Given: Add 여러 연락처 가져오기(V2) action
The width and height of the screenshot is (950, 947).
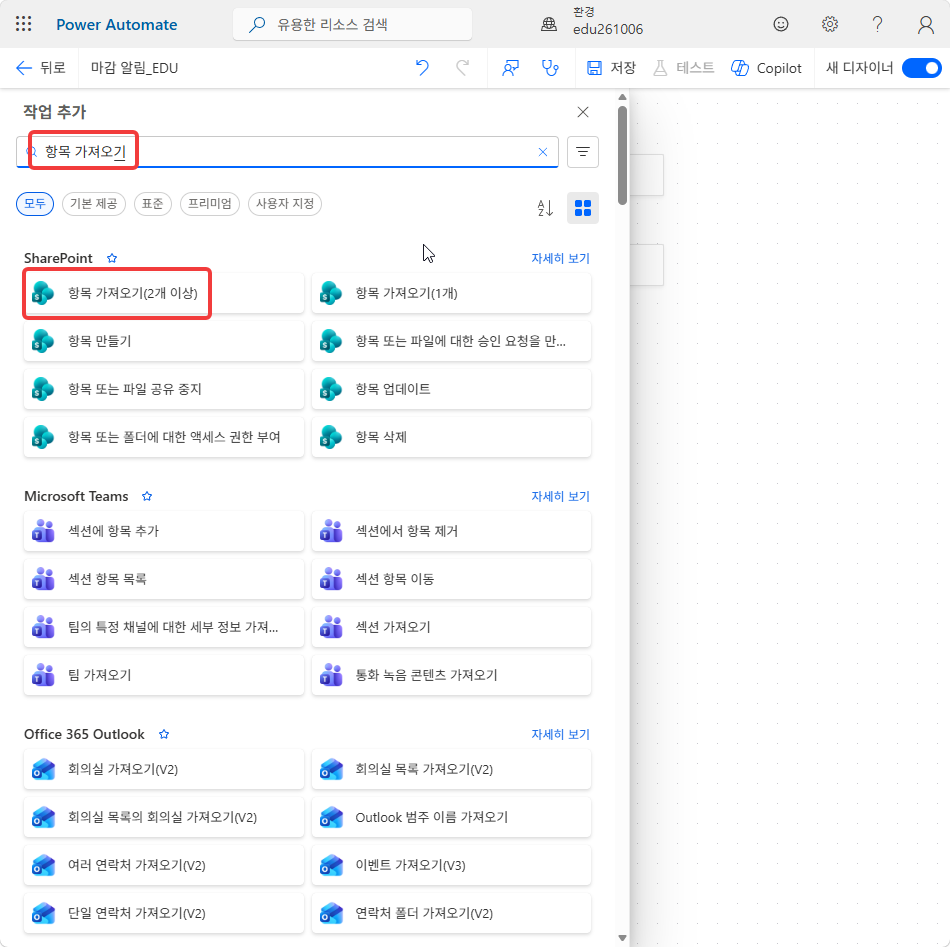Looking at the screenshot, I should [x=164, y=865].
